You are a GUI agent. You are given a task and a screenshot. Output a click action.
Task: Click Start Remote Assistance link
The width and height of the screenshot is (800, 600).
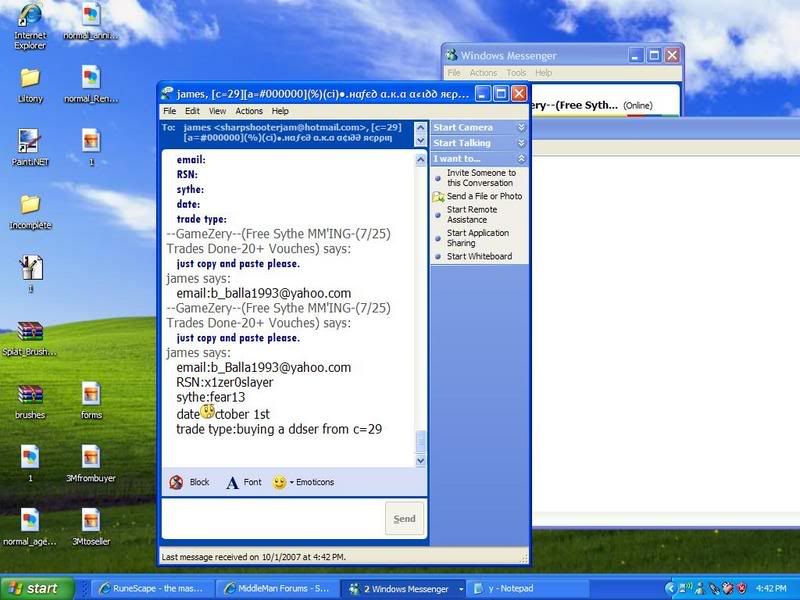tap(472, 214)
